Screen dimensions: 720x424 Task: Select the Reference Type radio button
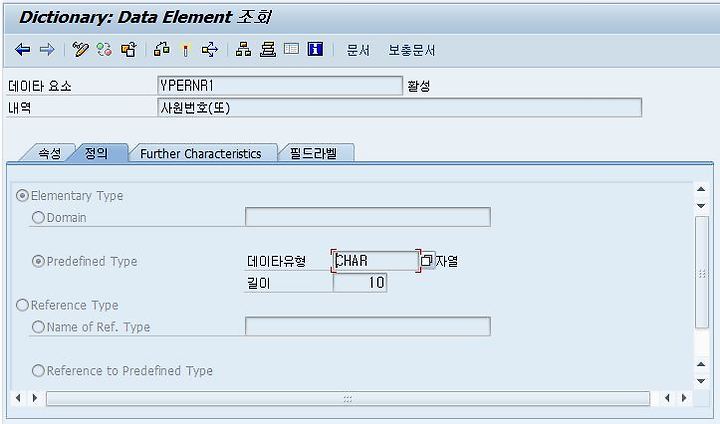pos(22,305)
